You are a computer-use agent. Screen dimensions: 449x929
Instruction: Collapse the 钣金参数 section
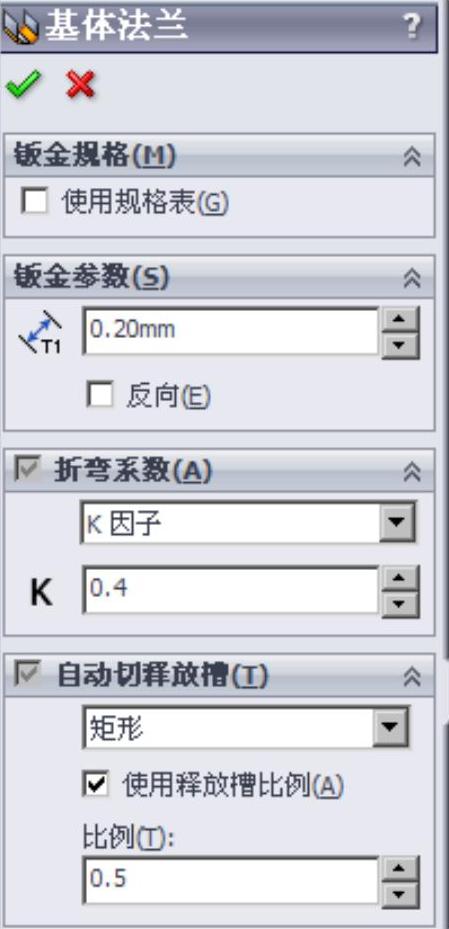pyautogui.click(x=412, y=277)
